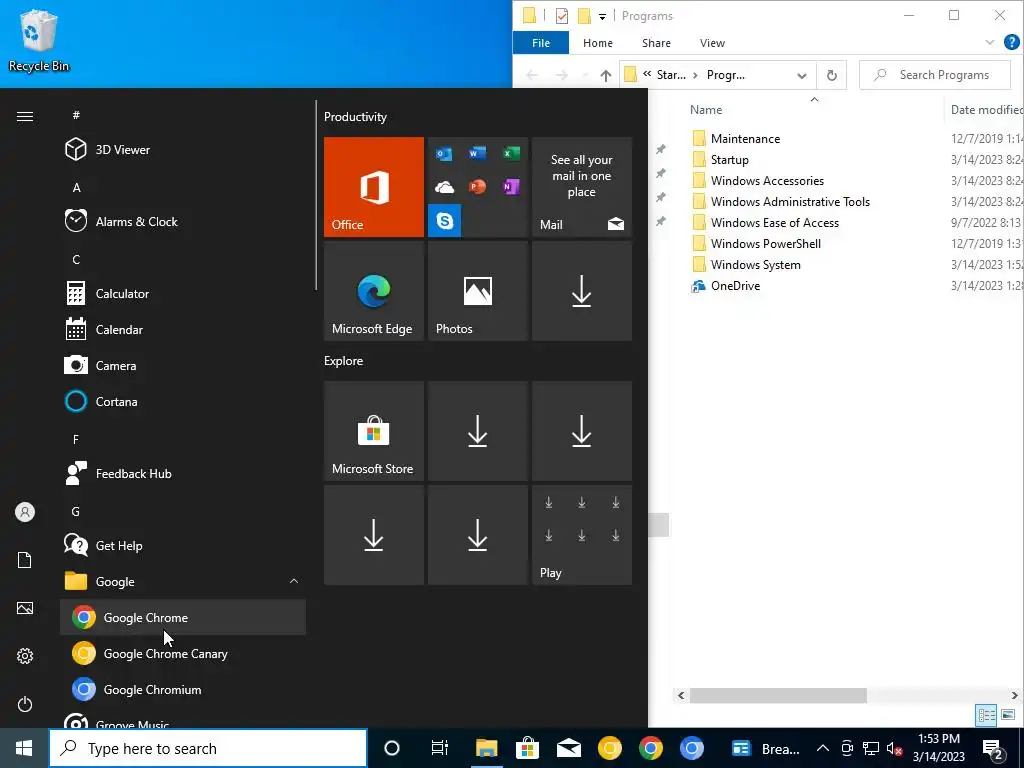Launch Google Chrome from Start menu list
The height and width of the screenshot is (768, 1024).
(x=183, y=617)
